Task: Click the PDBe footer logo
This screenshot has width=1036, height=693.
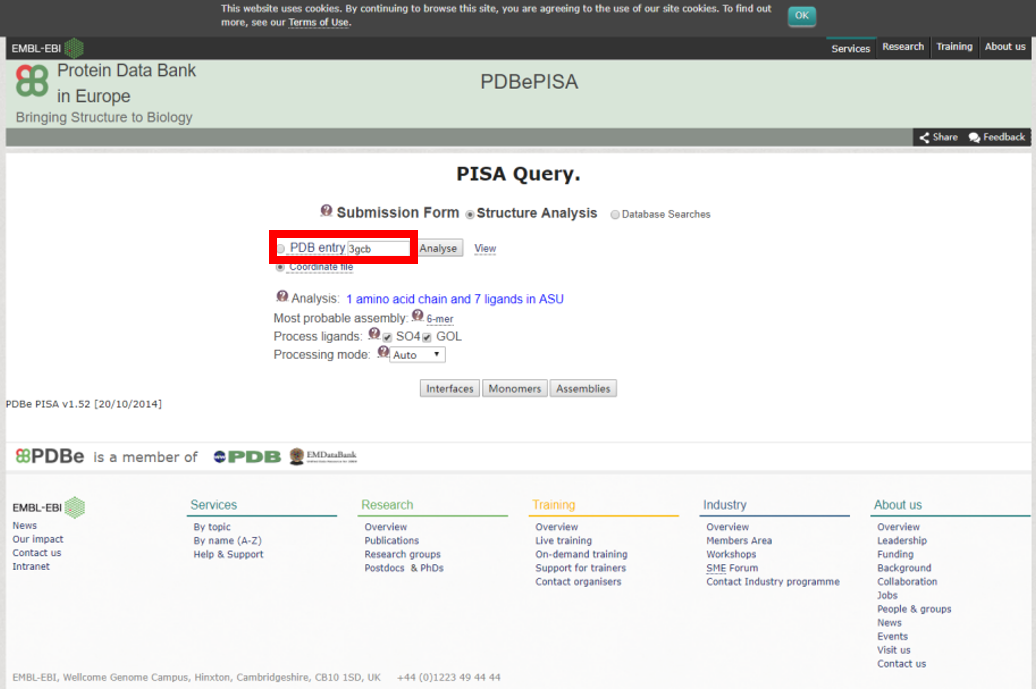Action: [x=50, y=456]
